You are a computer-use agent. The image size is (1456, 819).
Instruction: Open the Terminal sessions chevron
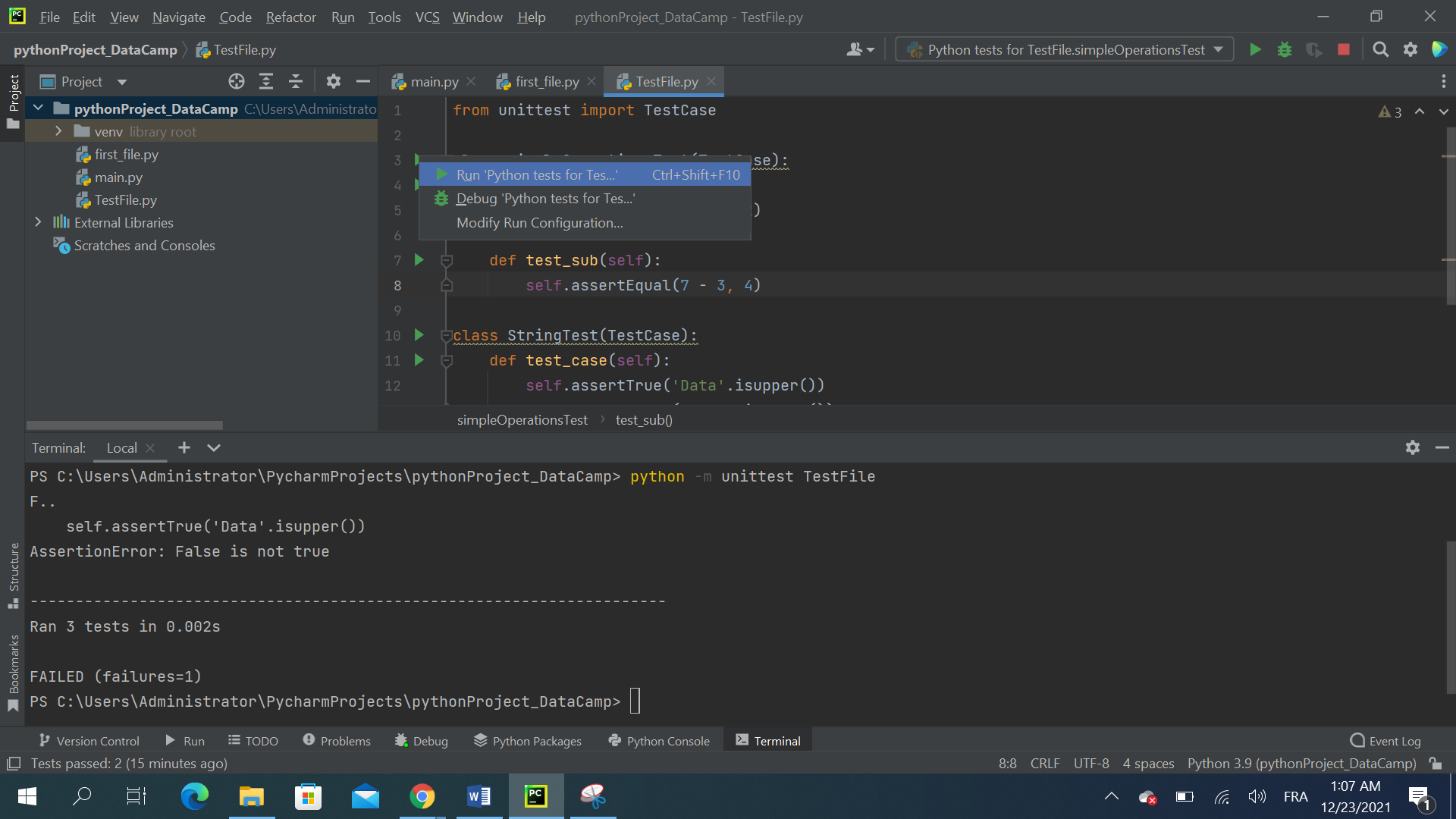(213, 447)
